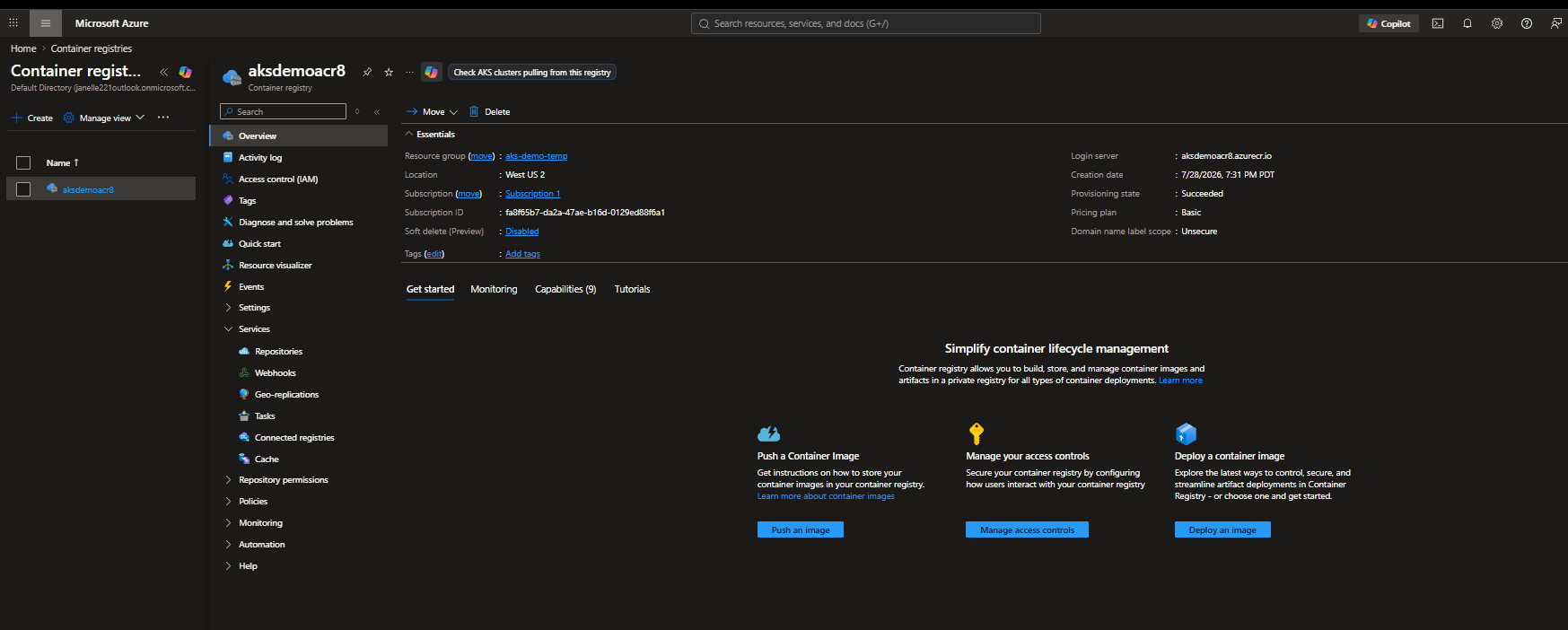The image size is (1568, 630).
Task: Pin aksdemoacr8 to the dashboard
Action: point(367,72)
